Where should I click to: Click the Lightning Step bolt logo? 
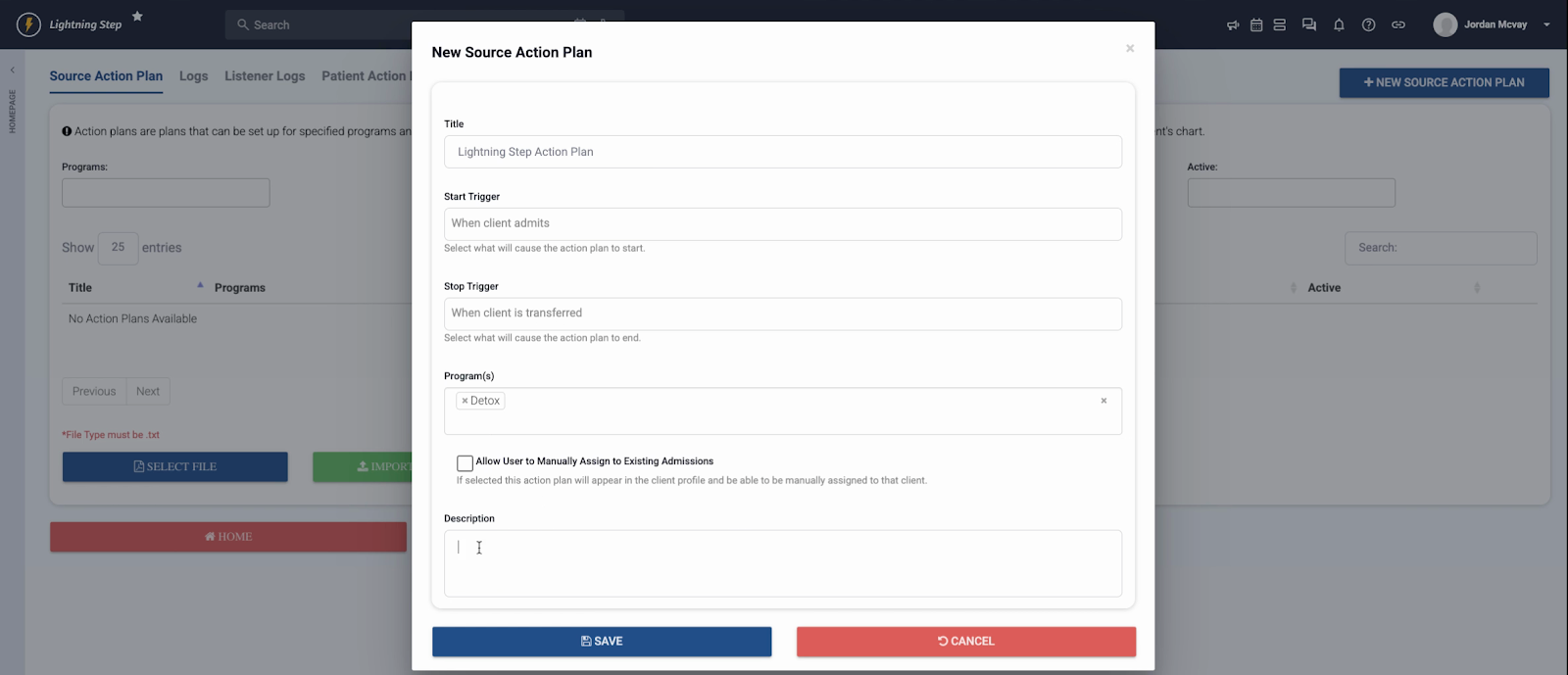pos(28,24)
